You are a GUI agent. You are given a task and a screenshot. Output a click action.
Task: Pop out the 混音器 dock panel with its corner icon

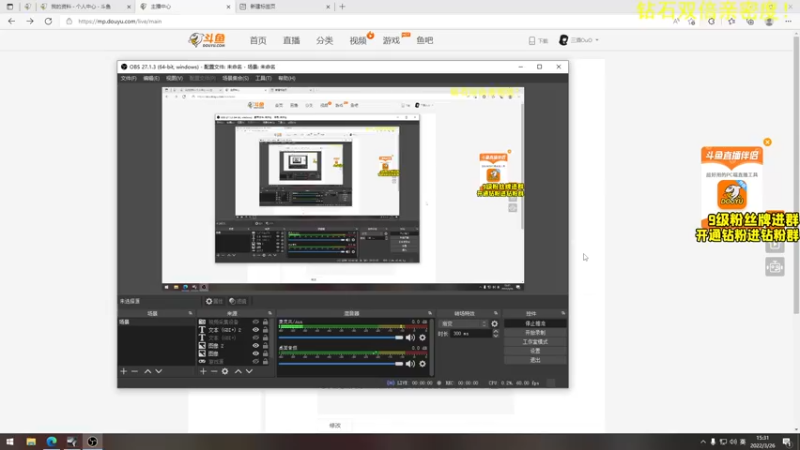[x=430, y=313]
